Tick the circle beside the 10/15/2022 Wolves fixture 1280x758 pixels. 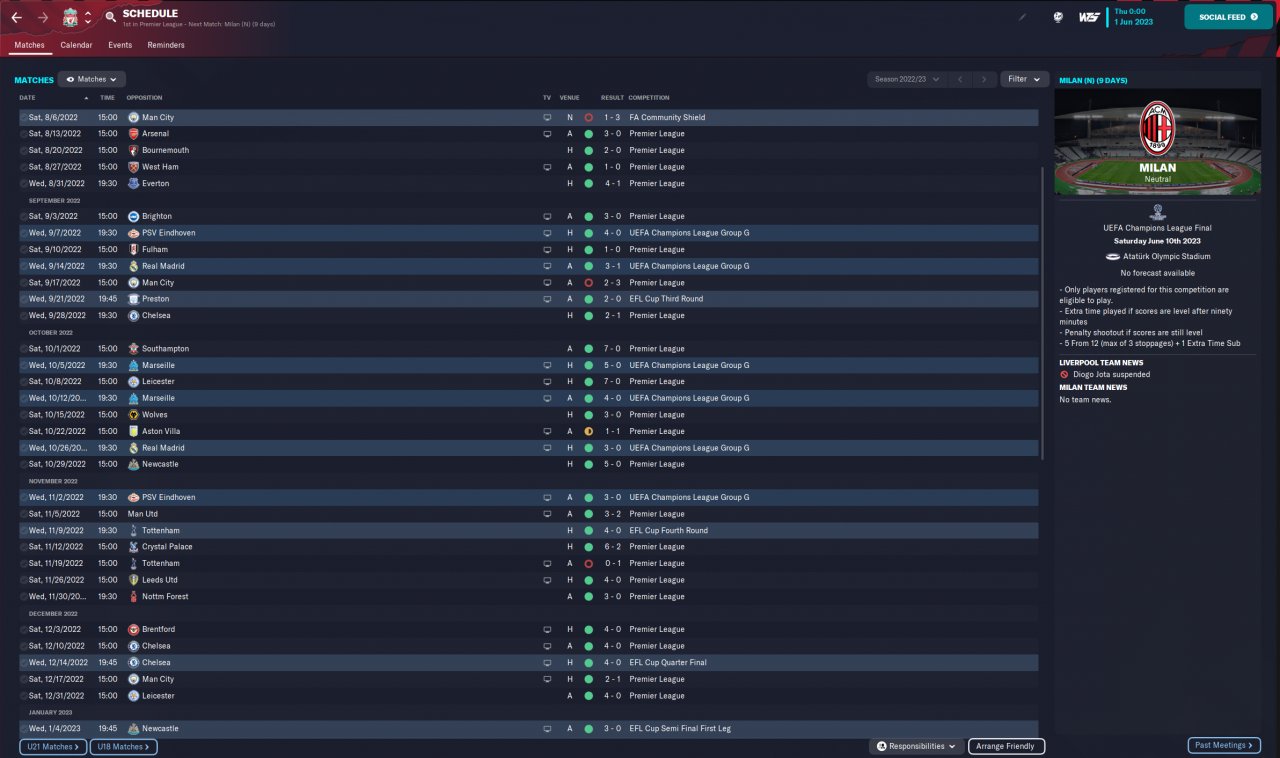[24, 415]
